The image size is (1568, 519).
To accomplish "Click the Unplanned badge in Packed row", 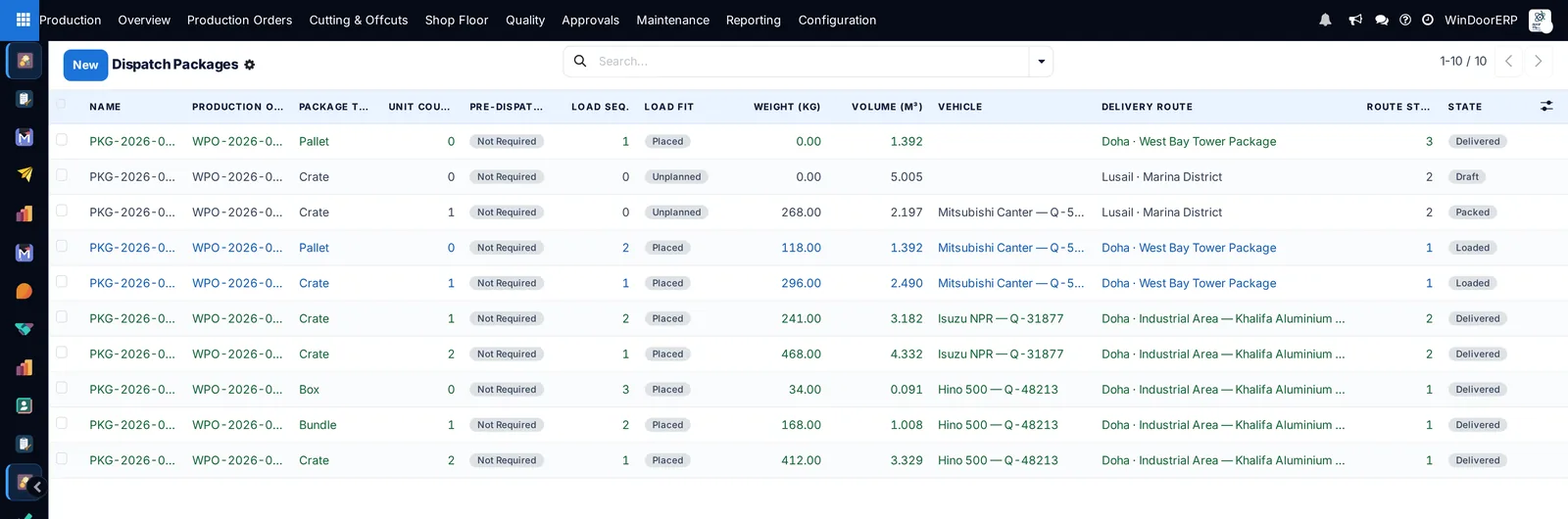I will 677,212.
